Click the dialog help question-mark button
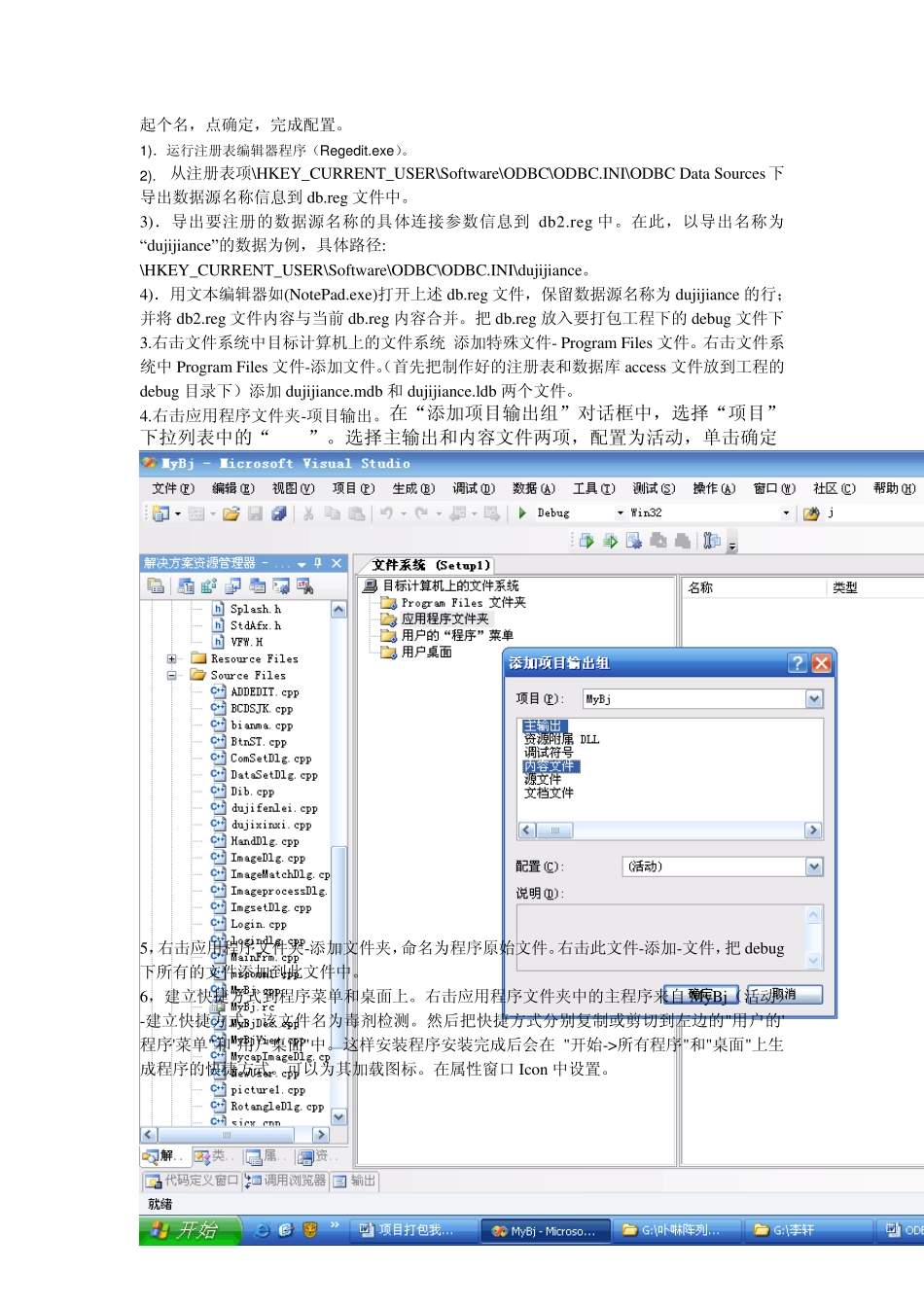 798,663
